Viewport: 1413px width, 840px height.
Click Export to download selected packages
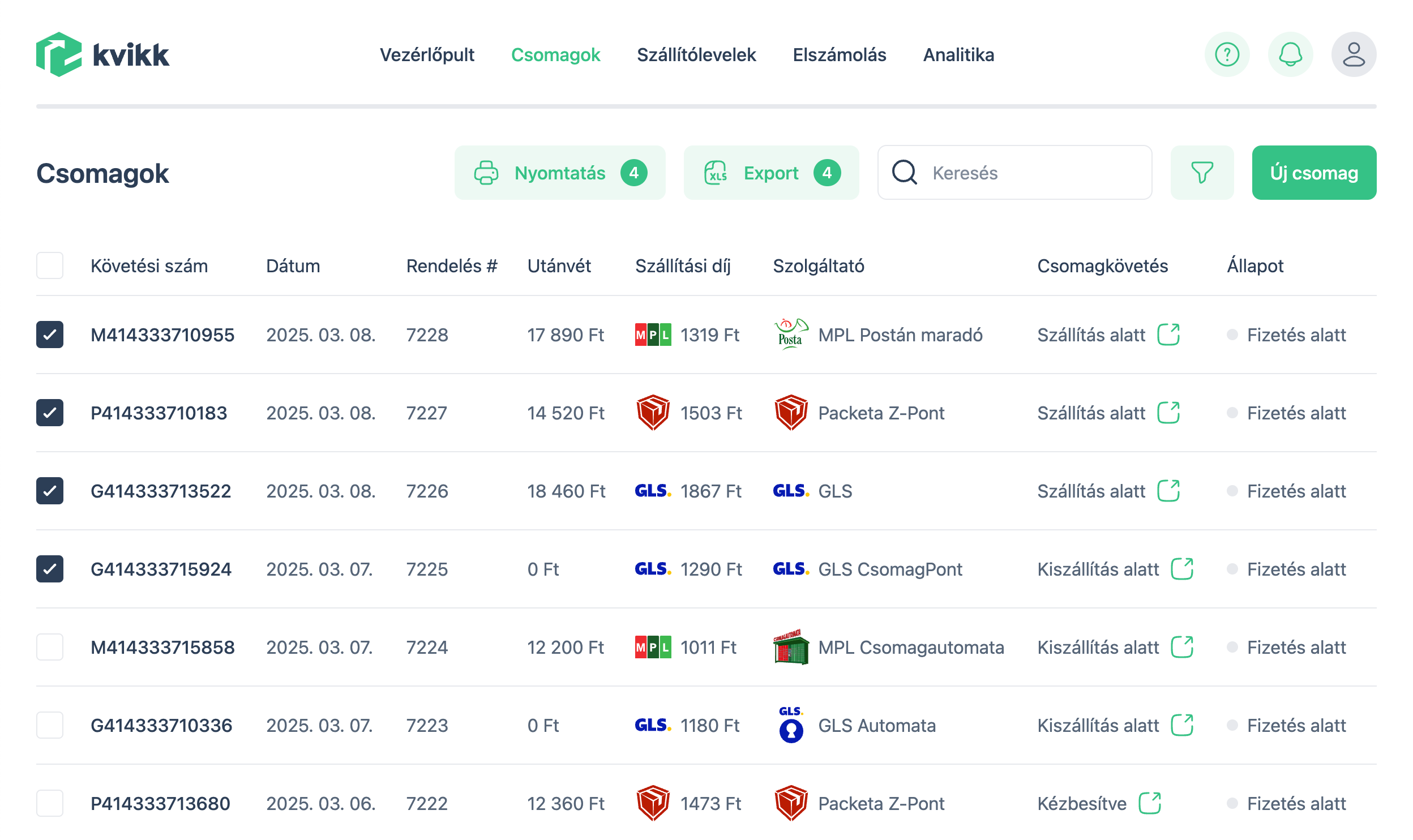(x=770, y=173)
